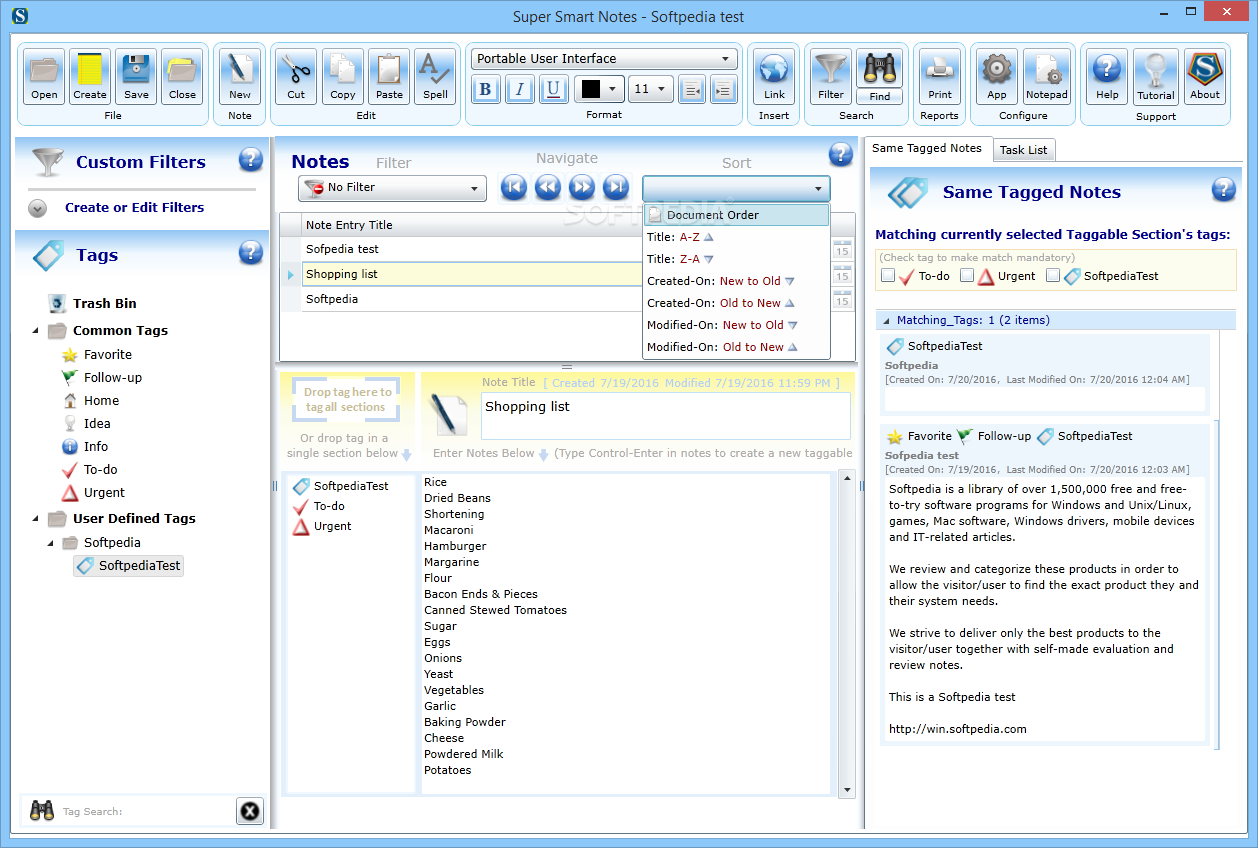Clear the Tag Search with X button

(x=250, y=811)
